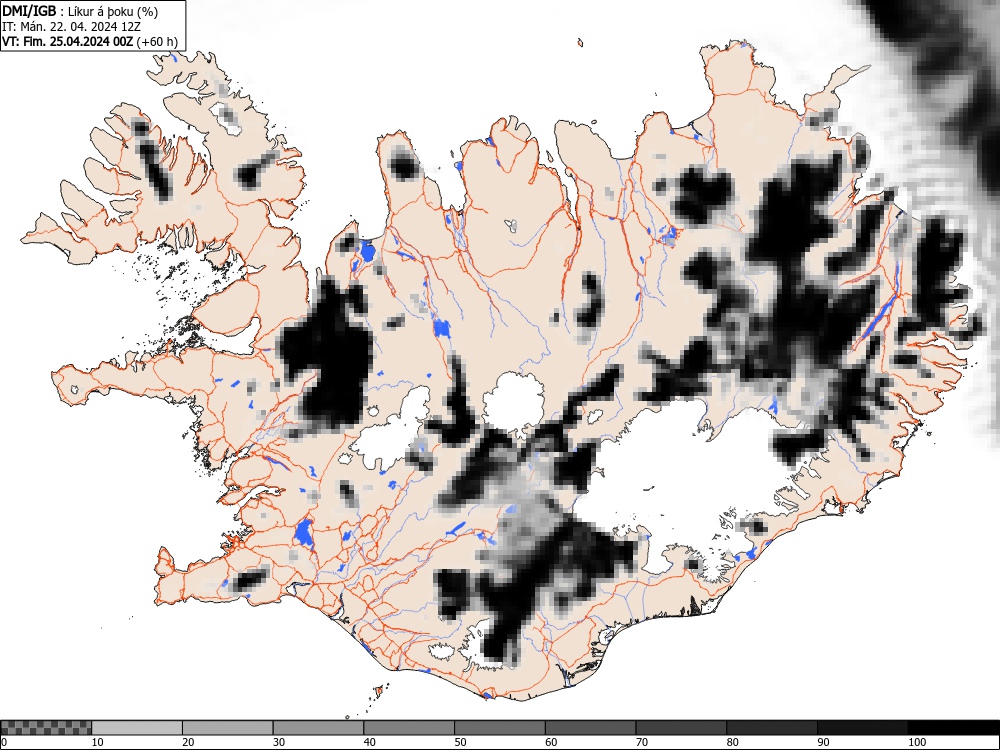Click the 'IT: Mán. 22. 04. 2024 12Z' line
1000x750 pixels.
coord(71,27)
